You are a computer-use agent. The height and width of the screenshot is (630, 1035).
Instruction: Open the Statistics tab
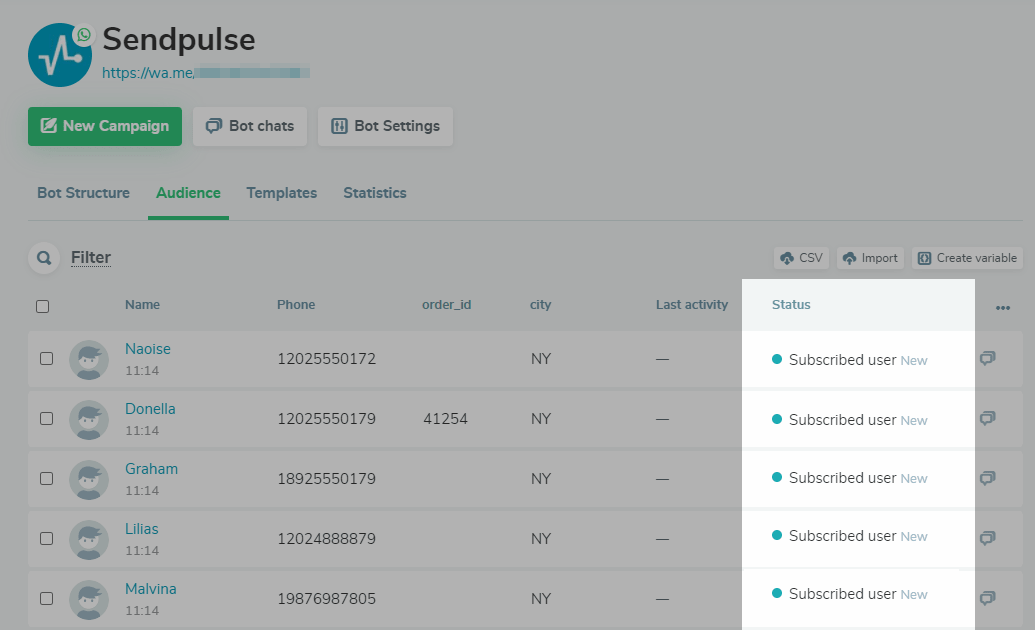[x=374, y=193]
